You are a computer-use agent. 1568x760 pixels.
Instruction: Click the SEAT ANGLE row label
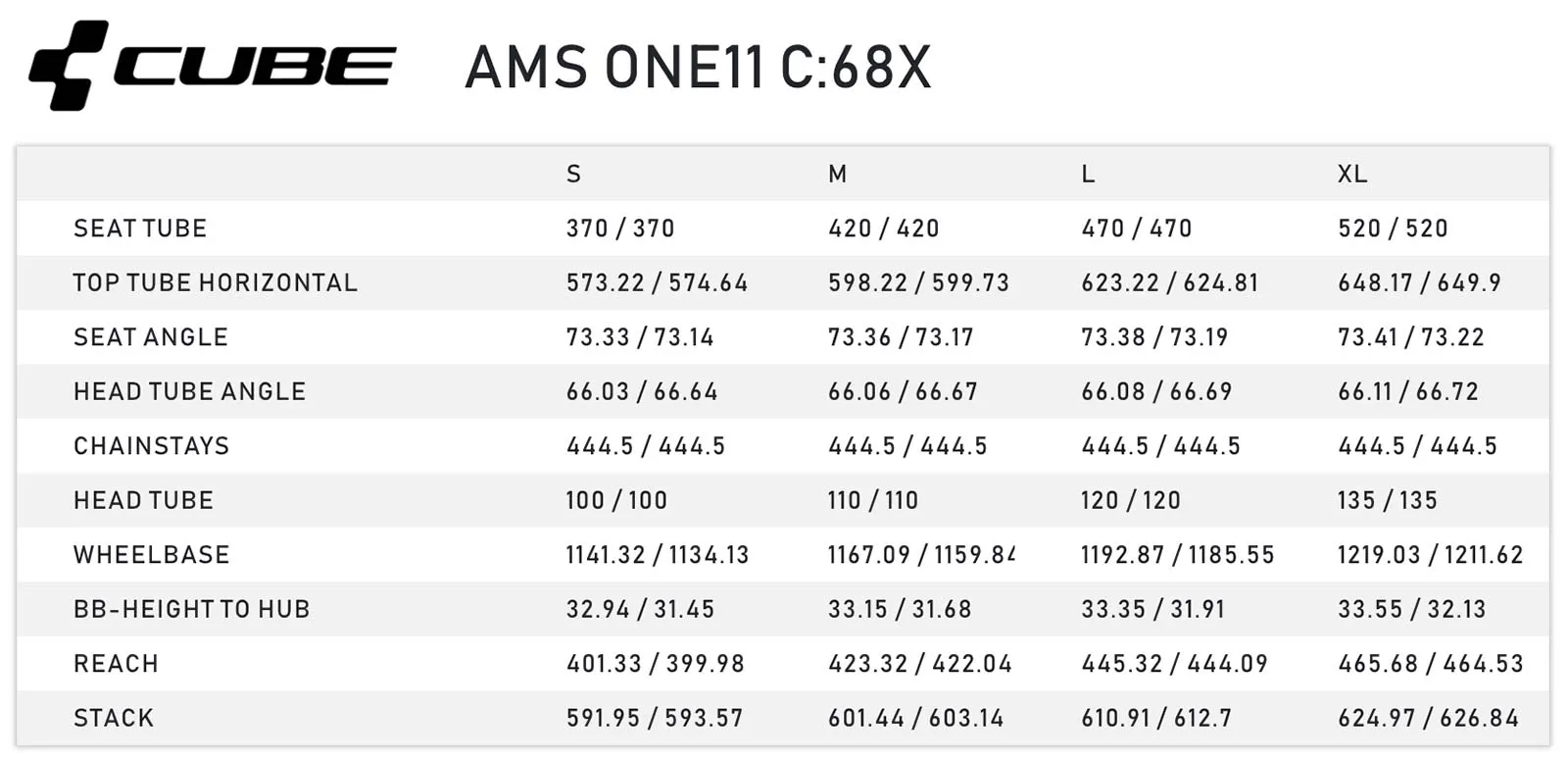pyautogui.click(x=151, y=337)
